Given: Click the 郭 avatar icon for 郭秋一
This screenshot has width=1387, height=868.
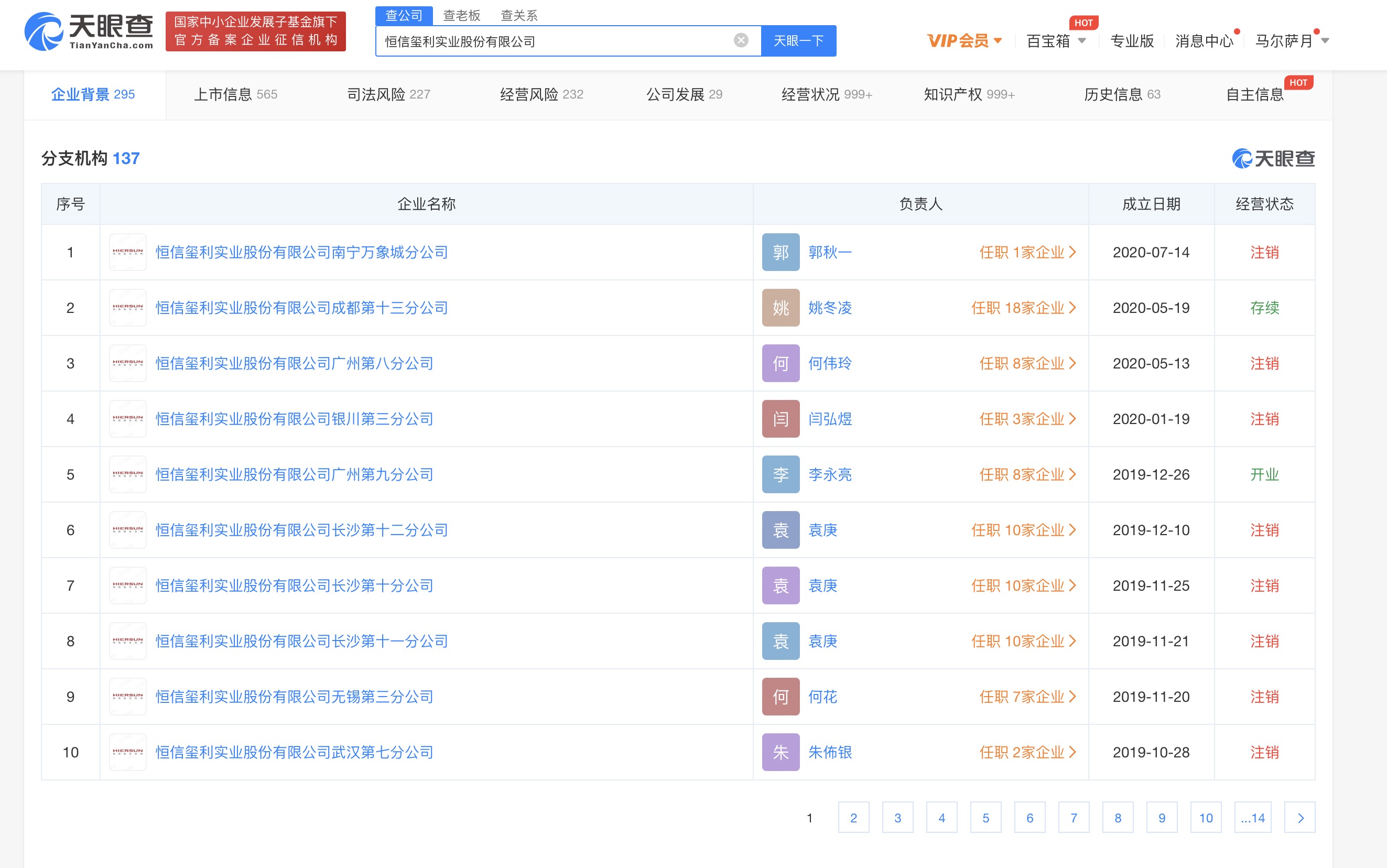Looking at the screenshot, I should tap(780, 252).
